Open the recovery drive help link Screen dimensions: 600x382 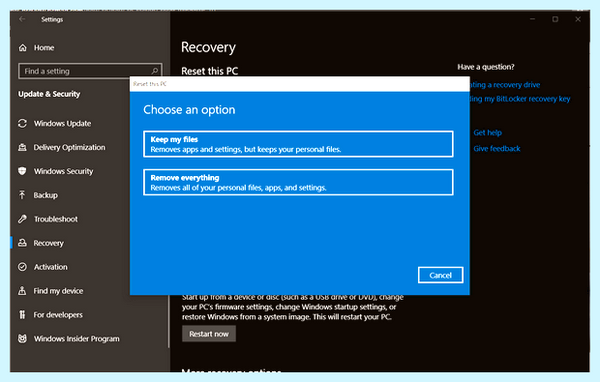505,85
